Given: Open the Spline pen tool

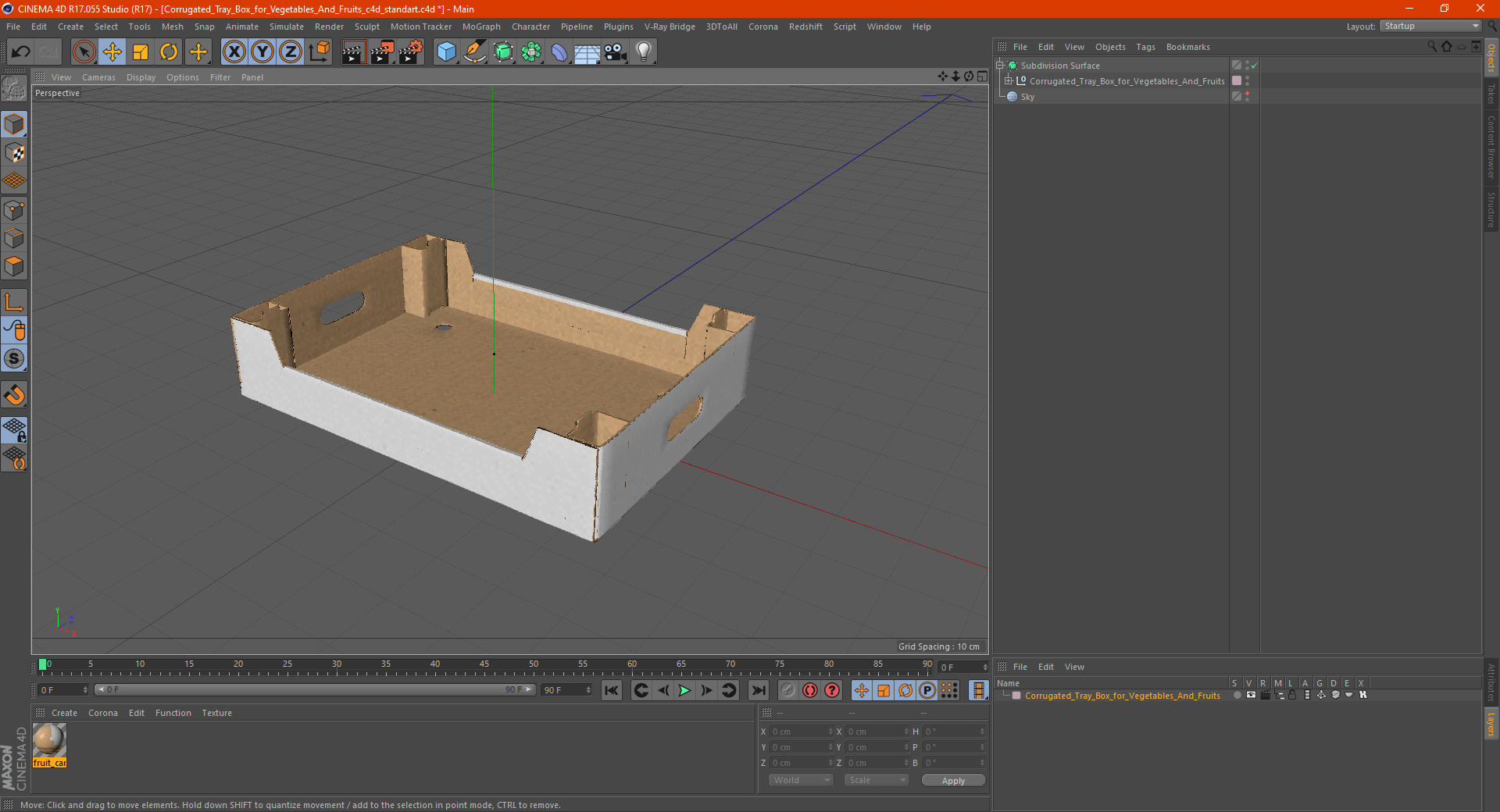Looking at the screenshot, I should [x=474, y=52].
